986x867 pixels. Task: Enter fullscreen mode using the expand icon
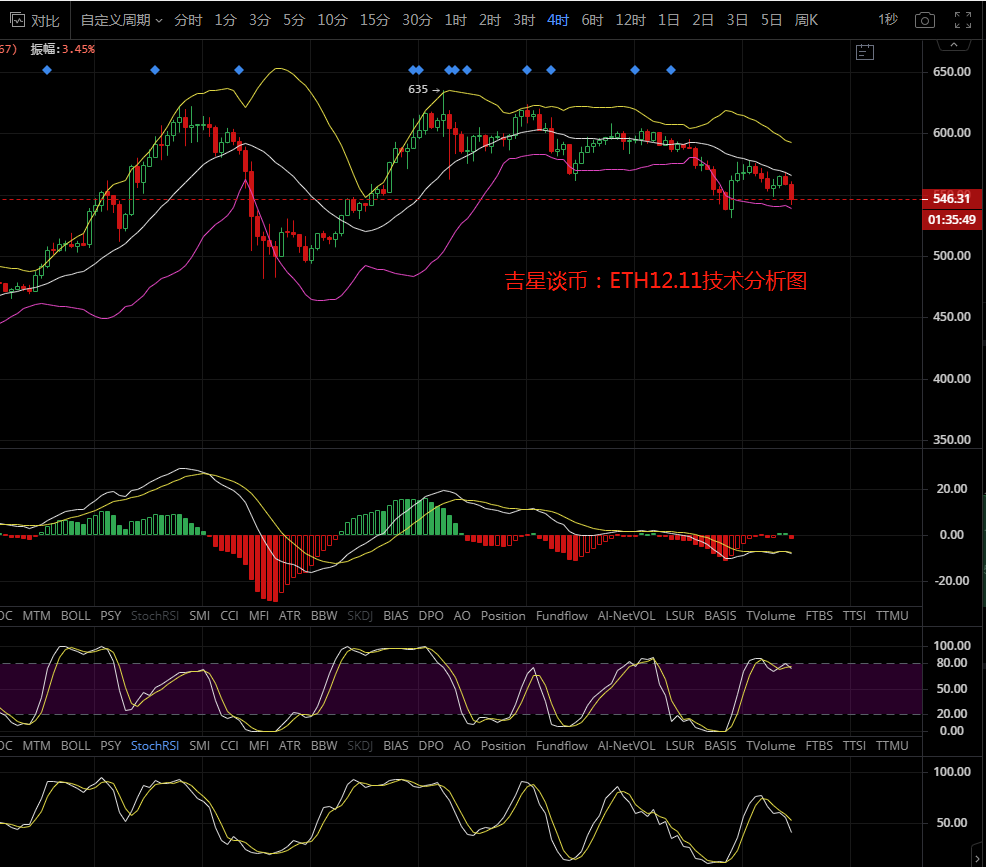pos(962,20)
